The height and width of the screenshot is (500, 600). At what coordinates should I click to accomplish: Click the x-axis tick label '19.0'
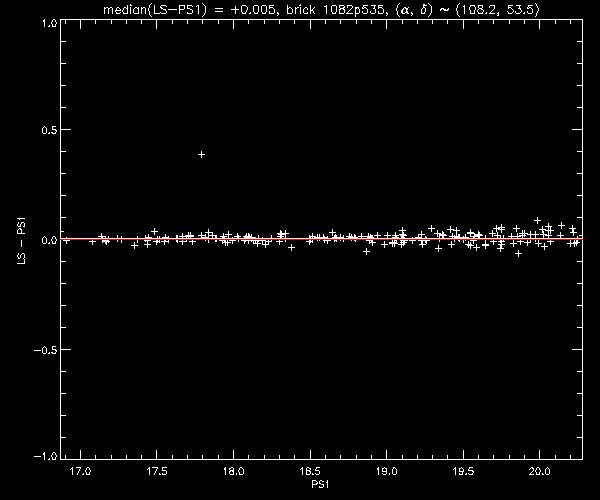pos(386,471)
